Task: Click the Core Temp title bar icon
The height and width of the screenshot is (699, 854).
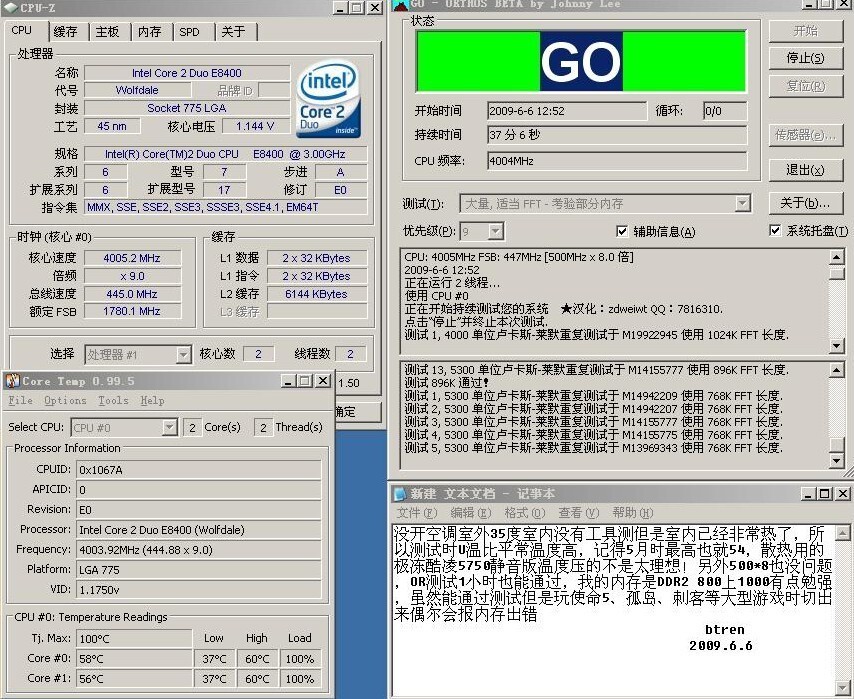Action: tap(12, 381)
